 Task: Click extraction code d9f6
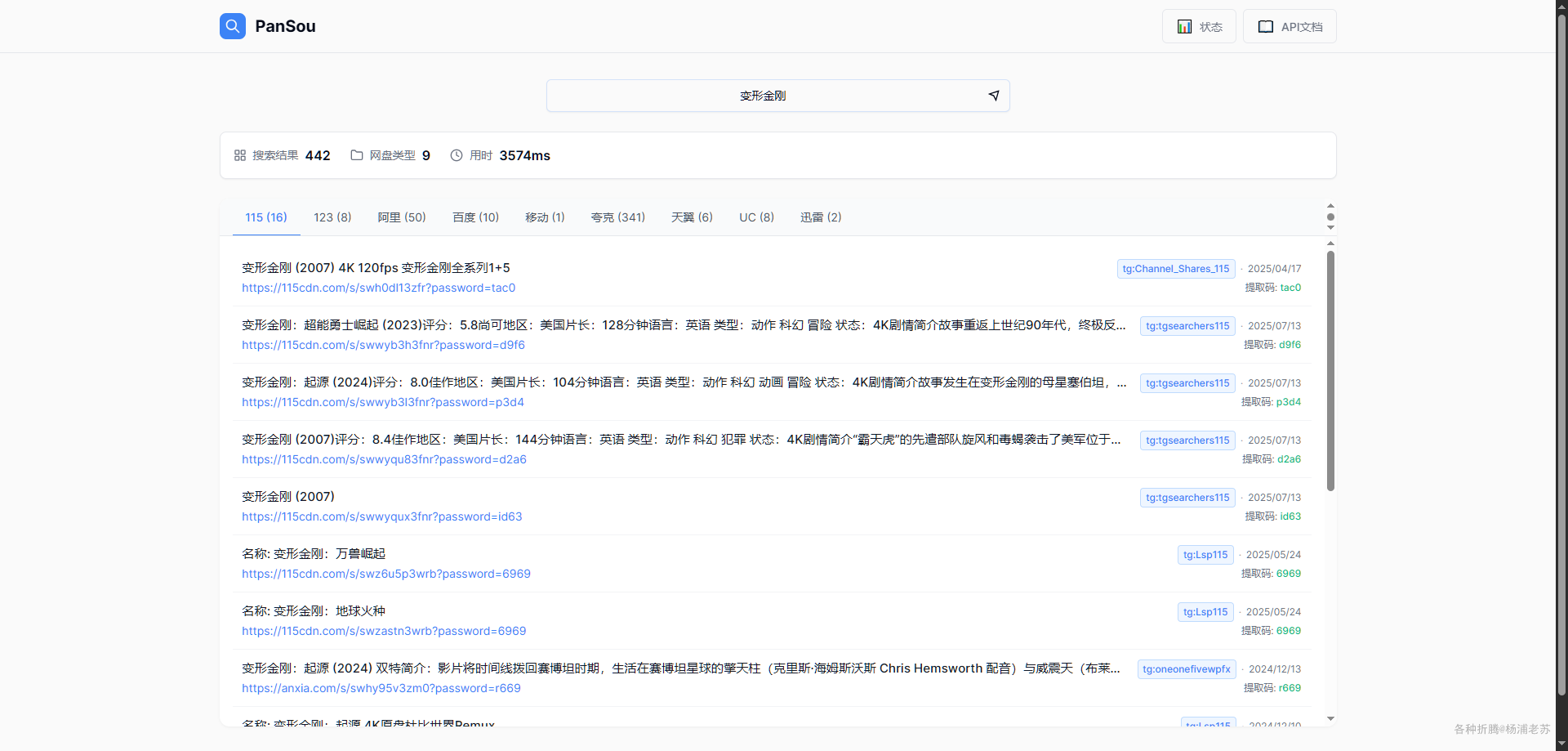click(1290, 345)
